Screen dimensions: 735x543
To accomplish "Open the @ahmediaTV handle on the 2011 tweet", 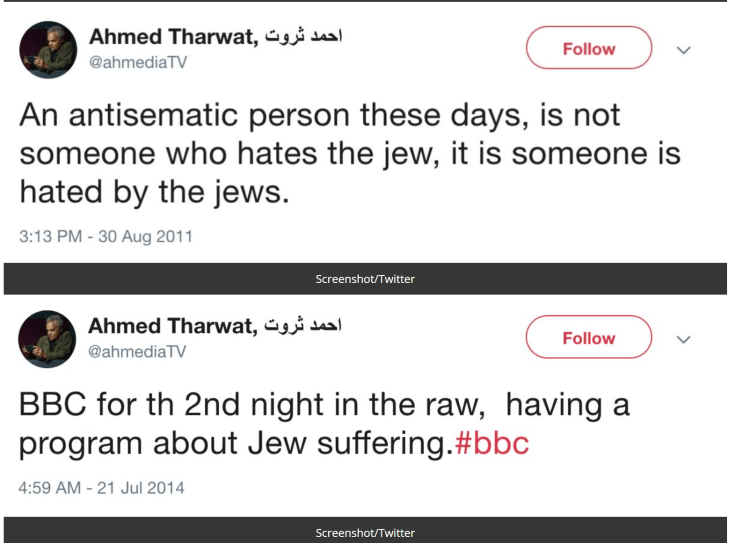I will tap(138, 62).
